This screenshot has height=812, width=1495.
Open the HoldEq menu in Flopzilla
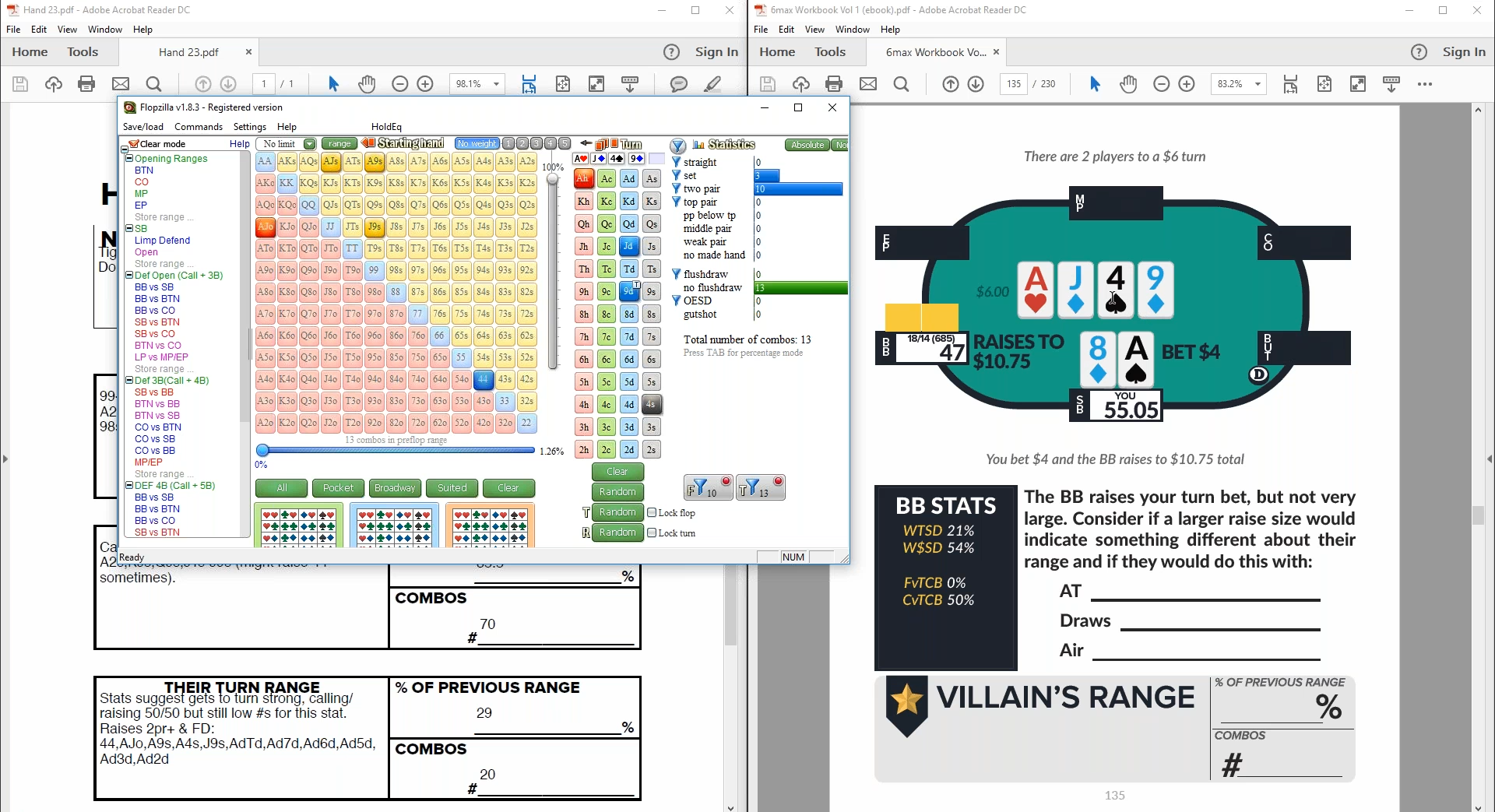[x=386, y=127]
